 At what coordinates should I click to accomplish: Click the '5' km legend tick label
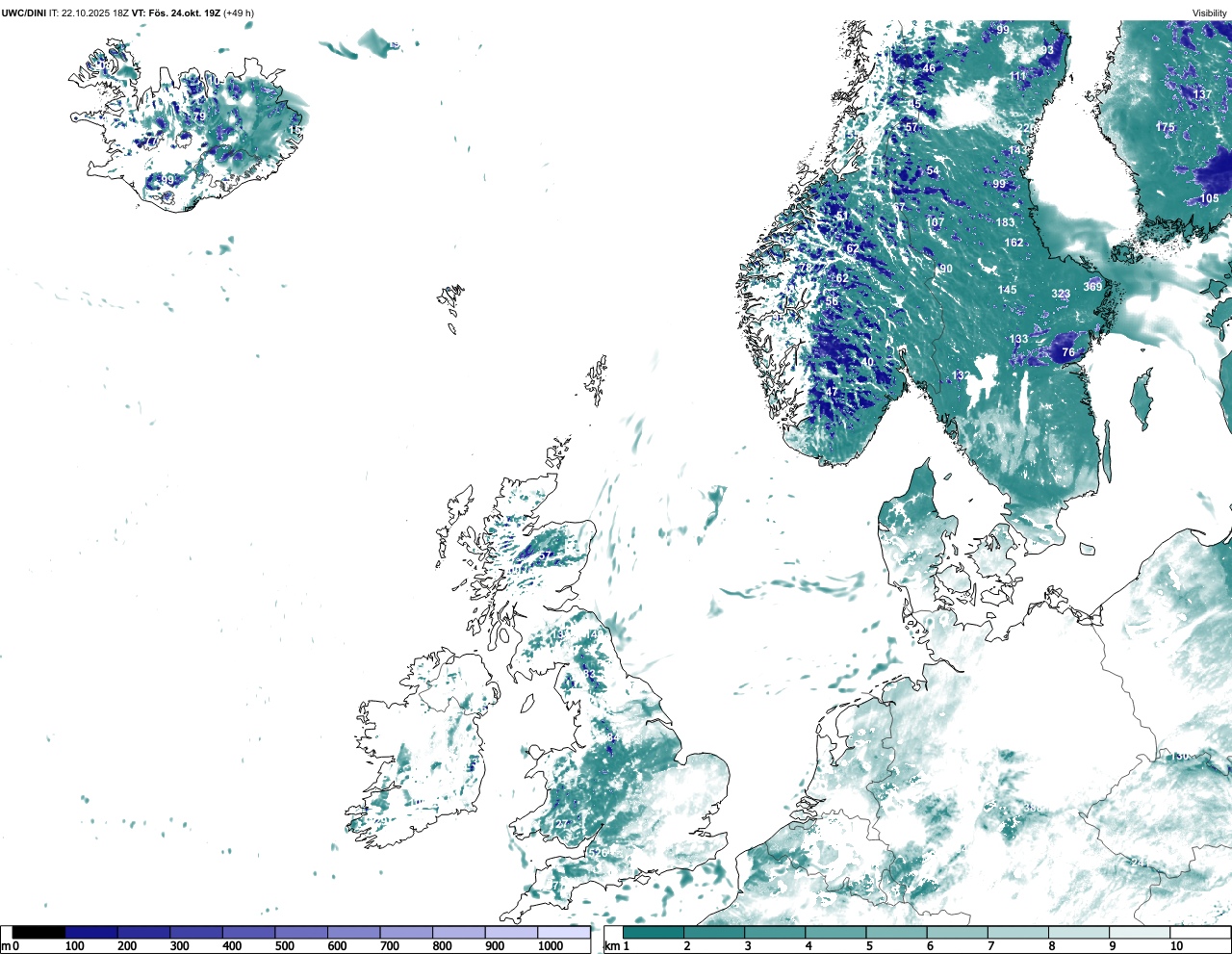click(x=869, y=946)
